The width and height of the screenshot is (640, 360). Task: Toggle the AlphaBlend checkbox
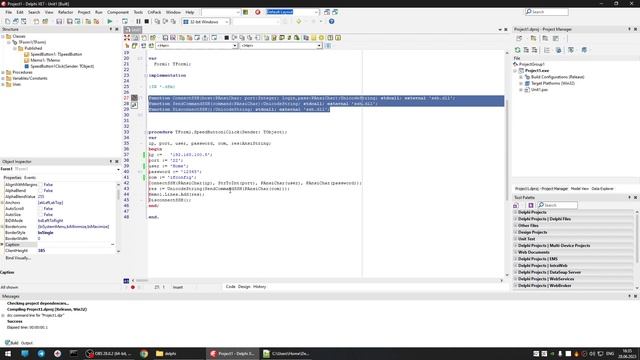[x=40, y=191]
